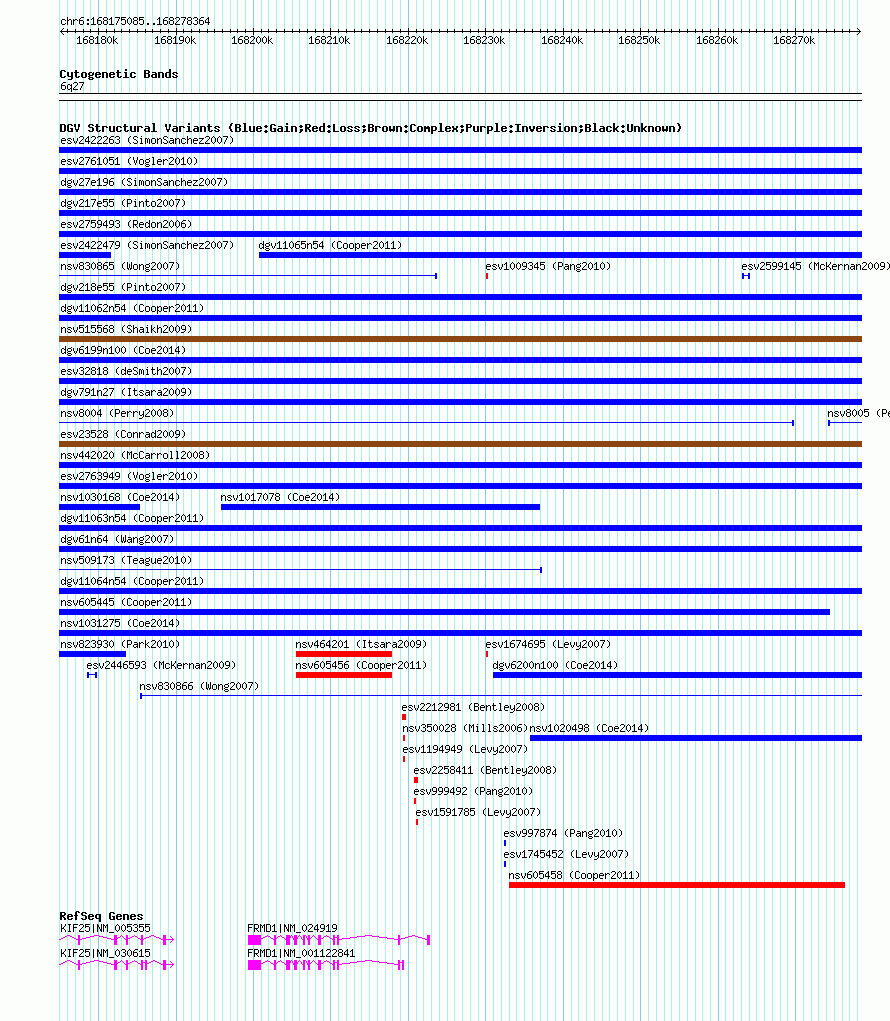Select nsv605458 (Cooper2011) loss label
This screenshot has height=1021, width=890.
(574, 875)
